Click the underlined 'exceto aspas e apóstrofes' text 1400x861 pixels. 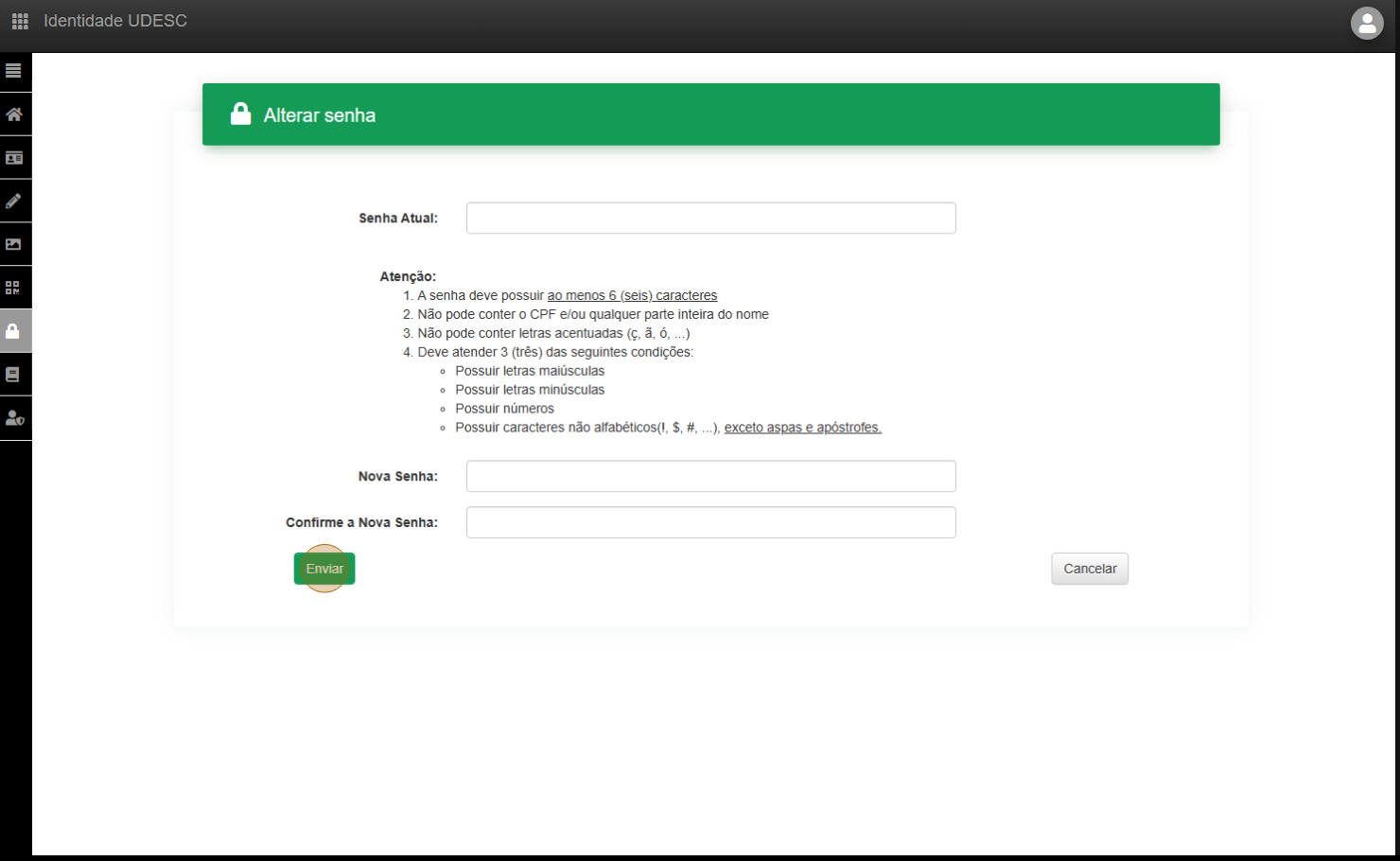pyautogui.click(x=802, y=428)
